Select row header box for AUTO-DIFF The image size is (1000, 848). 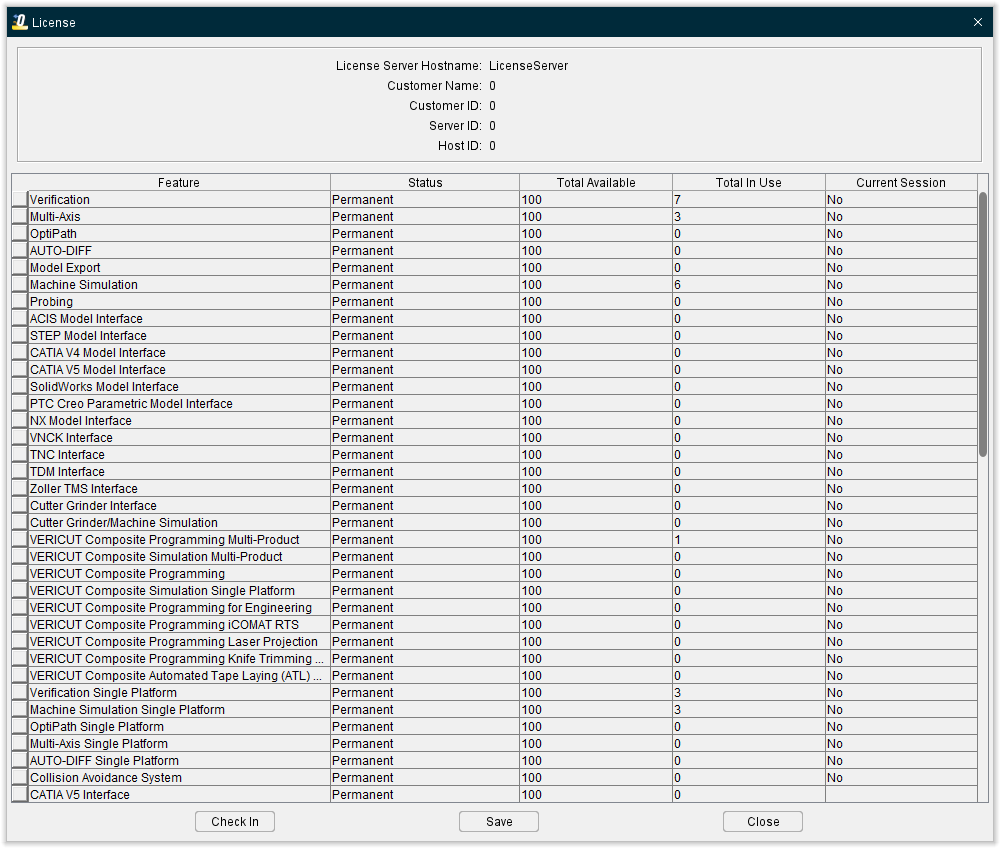[19, 251]
